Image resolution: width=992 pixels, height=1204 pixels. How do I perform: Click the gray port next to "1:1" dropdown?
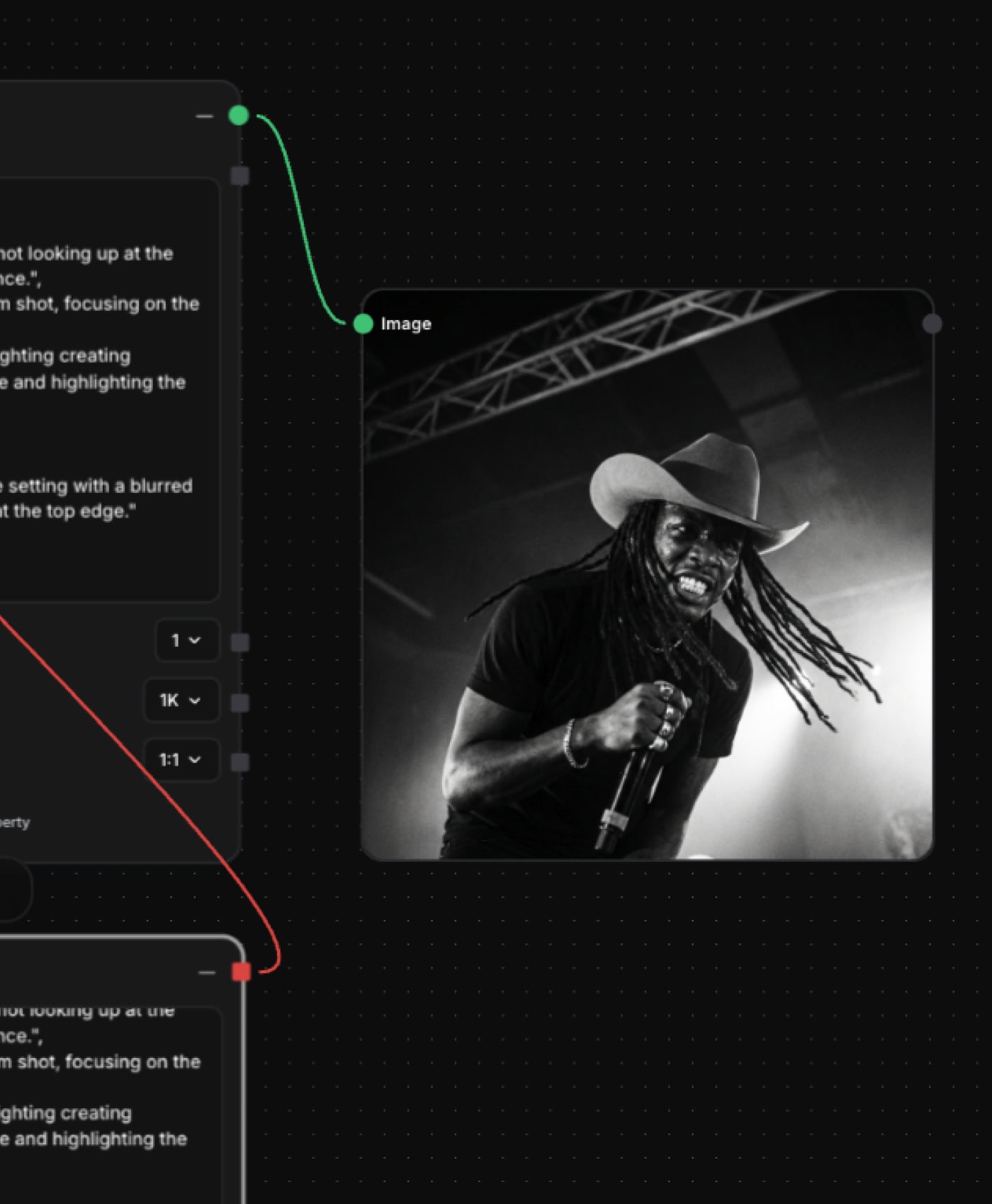pos(240,762)
